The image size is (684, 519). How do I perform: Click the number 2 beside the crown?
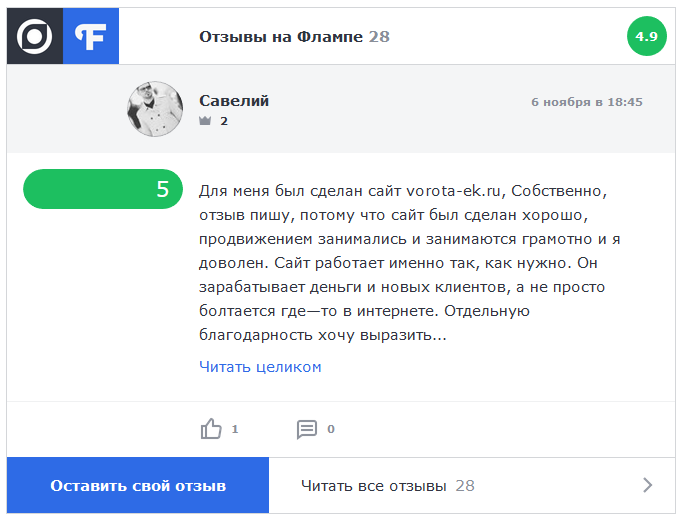pos(224,121)
